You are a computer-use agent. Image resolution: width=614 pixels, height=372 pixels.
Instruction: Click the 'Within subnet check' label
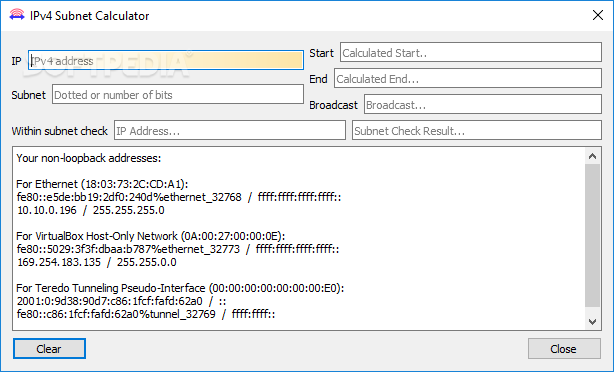(x=60, y=131)
